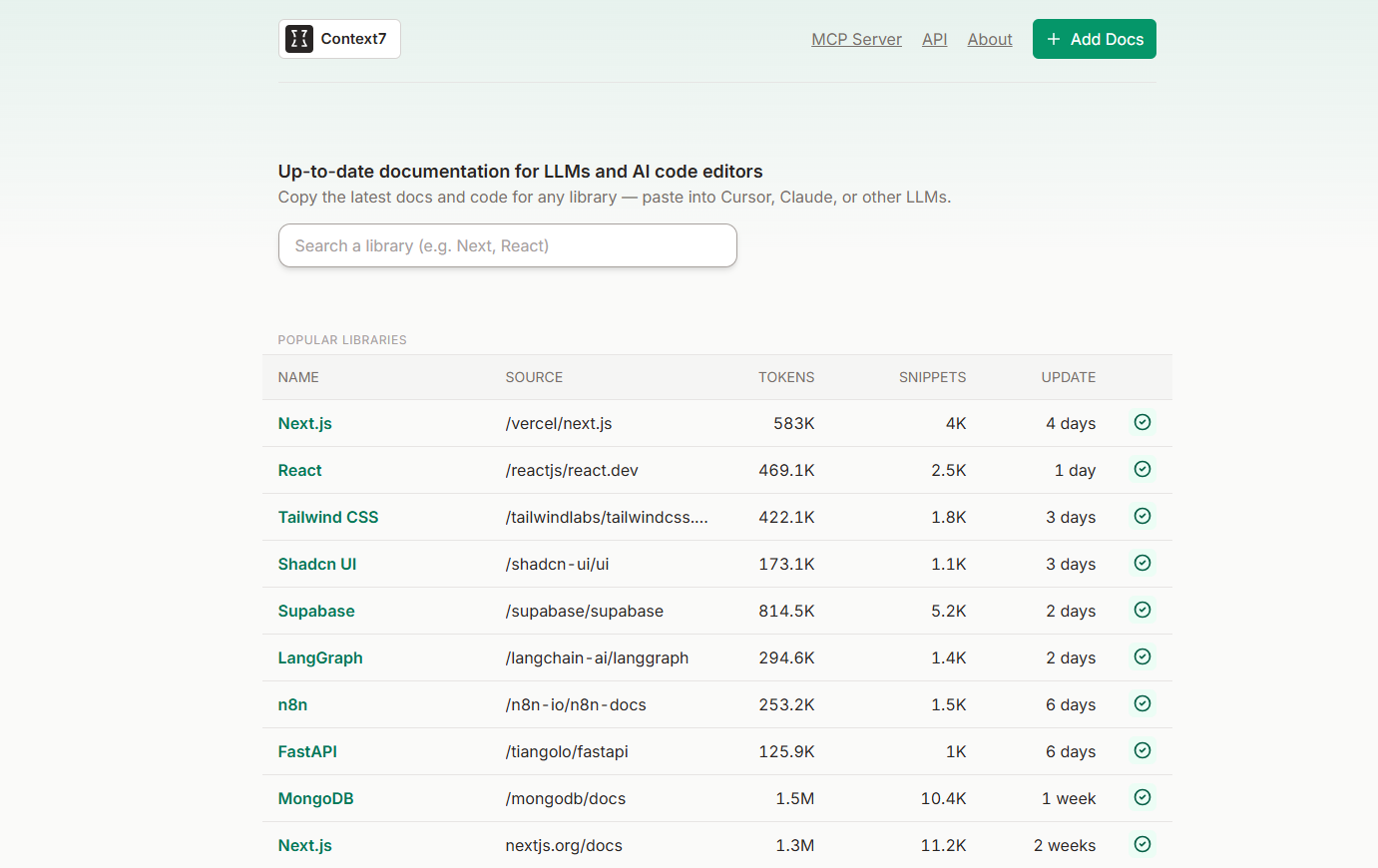Click the check icon in the Tailwind CSS row
1378x868 pixels.
click(1143, 516)
